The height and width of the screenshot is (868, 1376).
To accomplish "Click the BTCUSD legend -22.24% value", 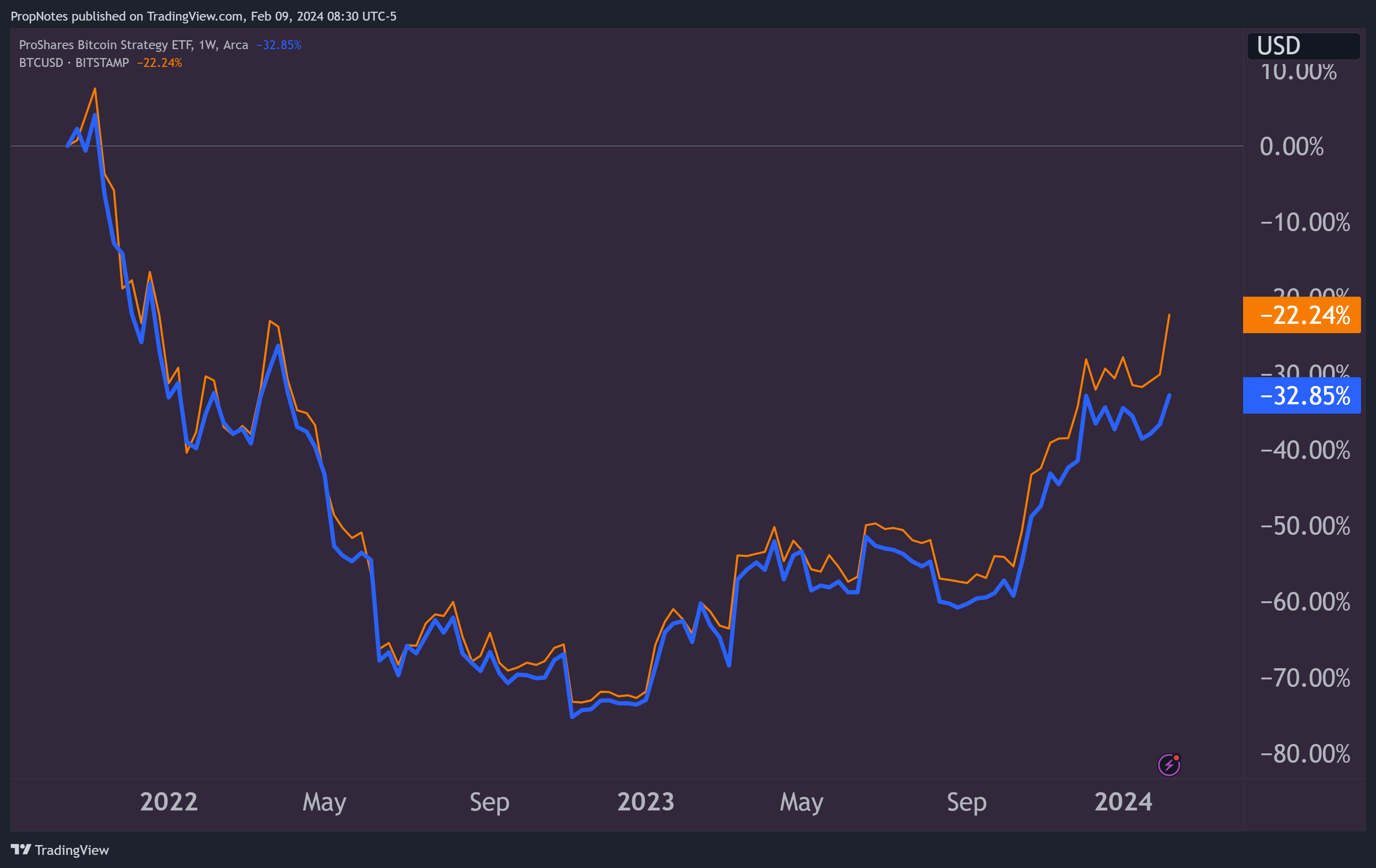I will point(160,63).
